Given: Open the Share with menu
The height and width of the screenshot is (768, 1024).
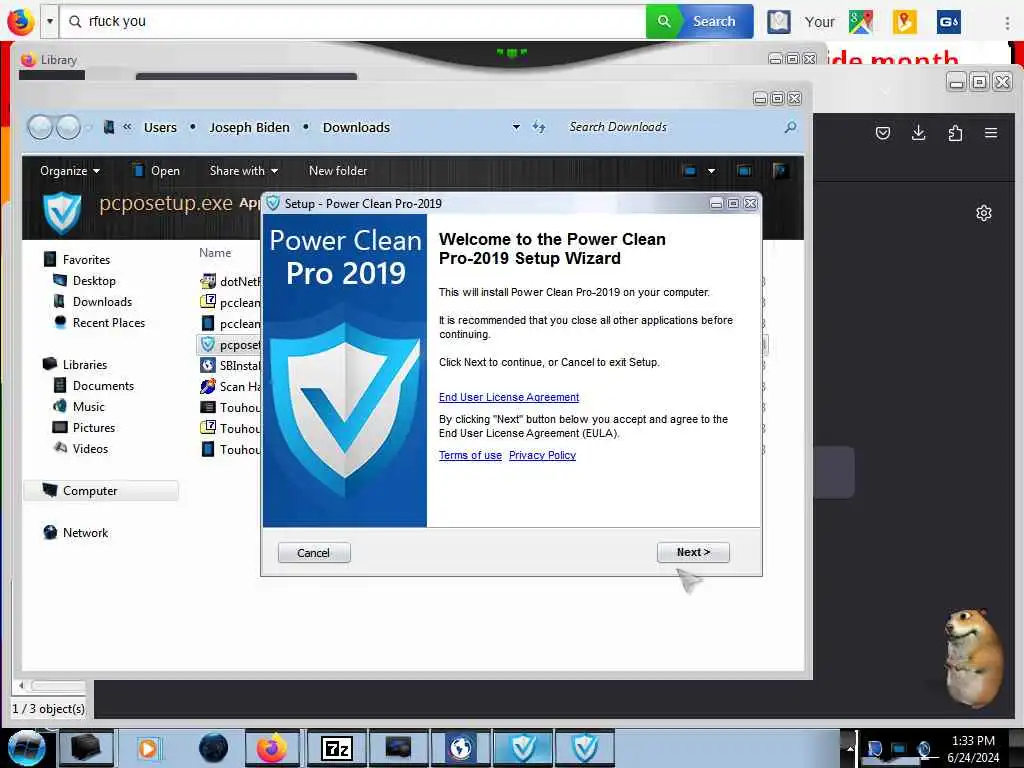Looking at the screenshot, I should point(243,170).
